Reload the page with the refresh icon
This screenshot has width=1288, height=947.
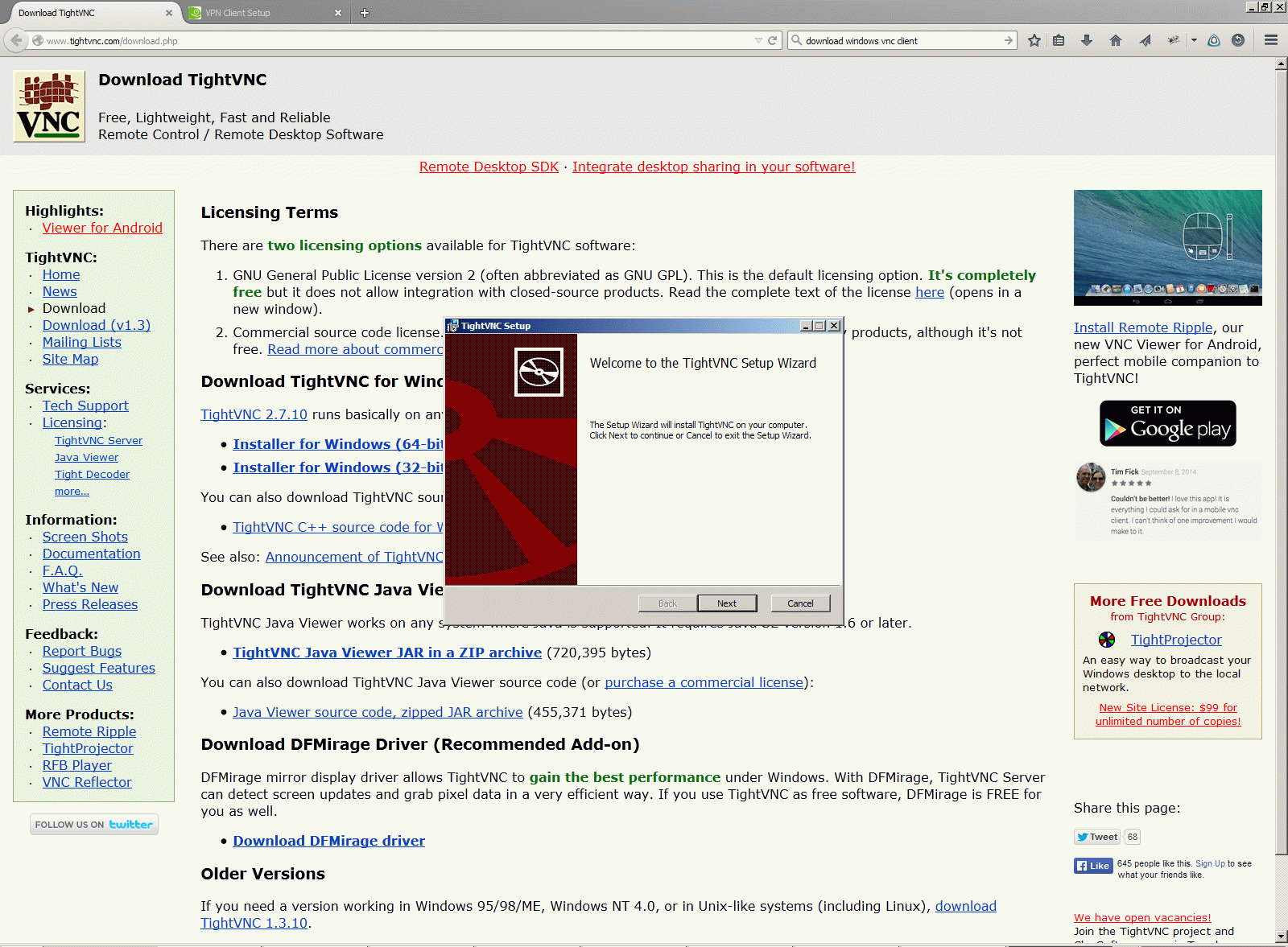pyautogui.click(x=773, y=40)
